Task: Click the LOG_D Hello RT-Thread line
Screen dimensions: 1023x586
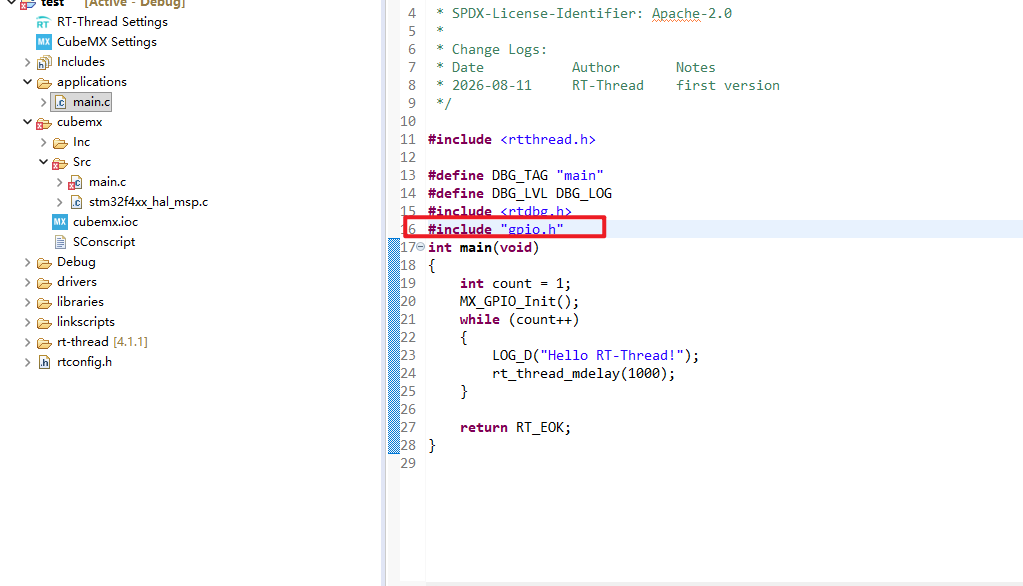Action: click(595, 356)
